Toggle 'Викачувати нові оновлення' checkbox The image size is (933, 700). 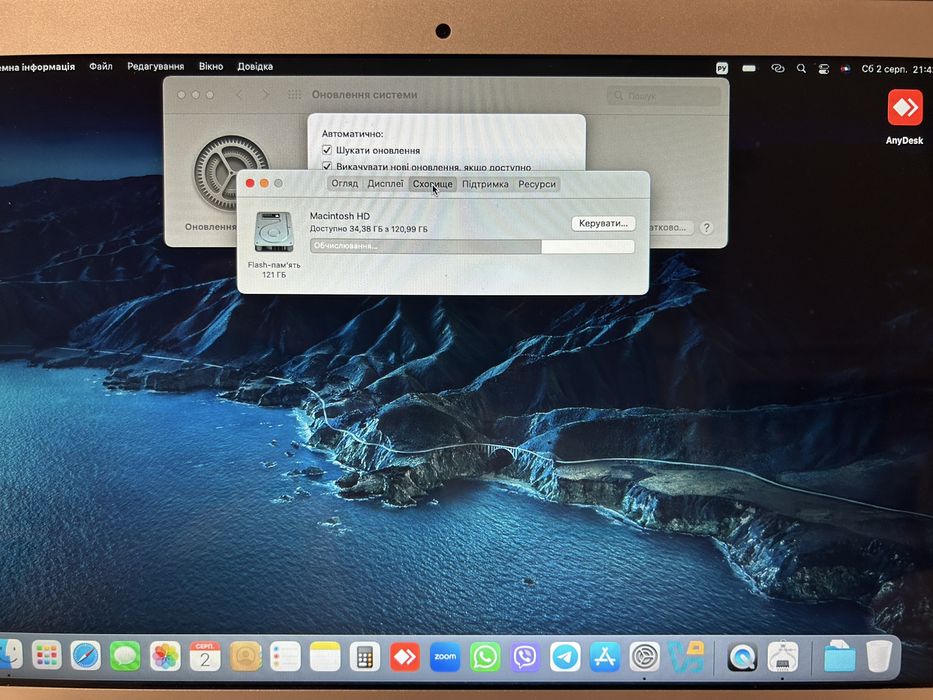(x=327, y=166)
